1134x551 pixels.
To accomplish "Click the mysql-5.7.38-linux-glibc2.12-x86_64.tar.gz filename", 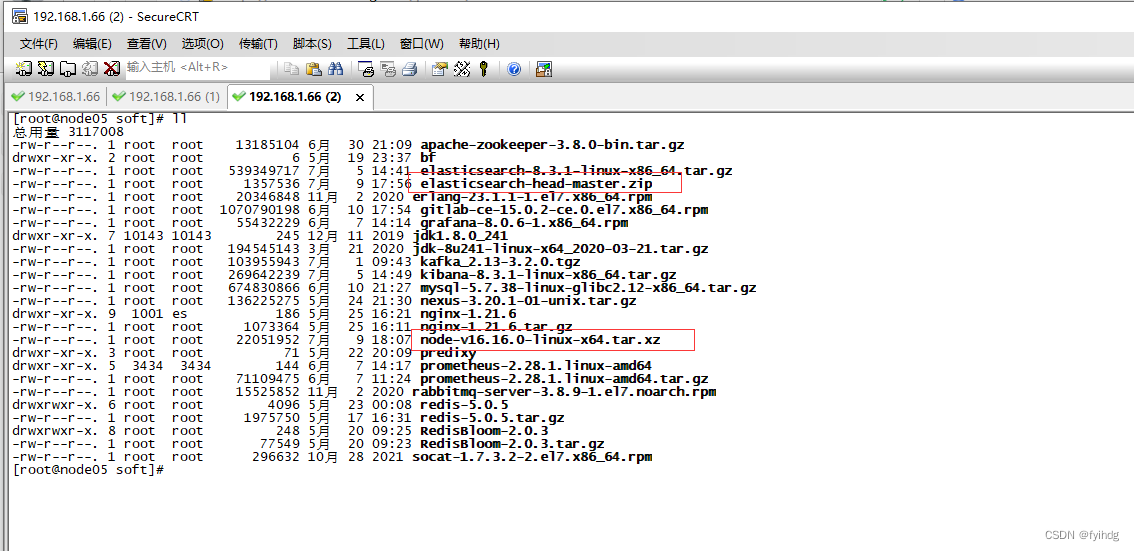I will coord(588,288).
